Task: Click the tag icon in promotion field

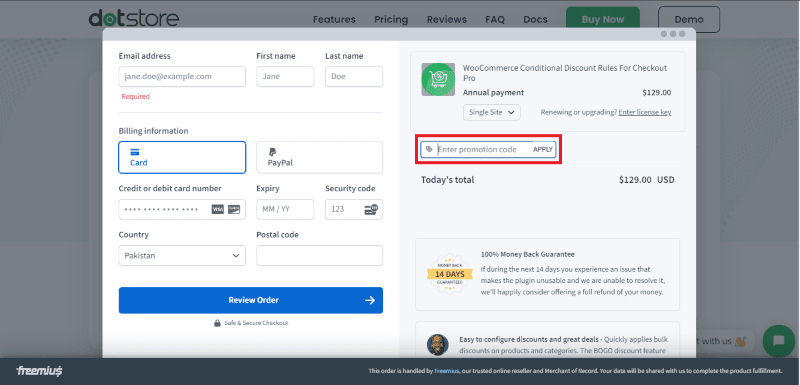Action: click(429, 149)
